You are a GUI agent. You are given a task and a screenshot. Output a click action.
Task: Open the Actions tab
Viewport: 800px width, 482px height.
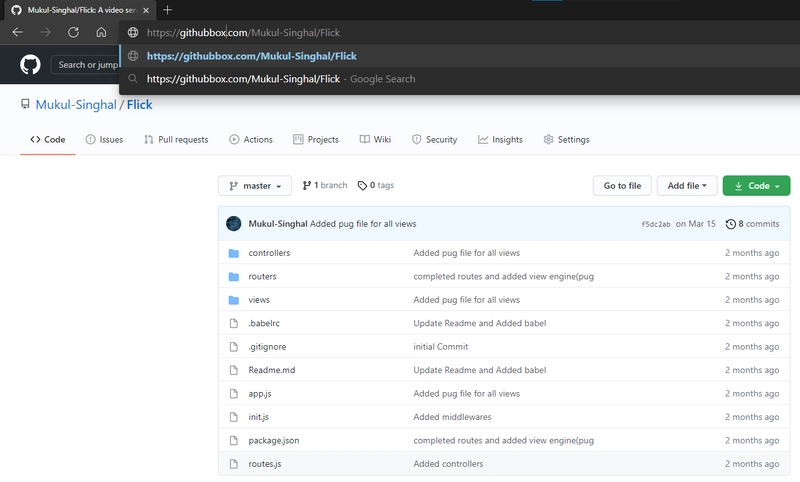[251, 139]
